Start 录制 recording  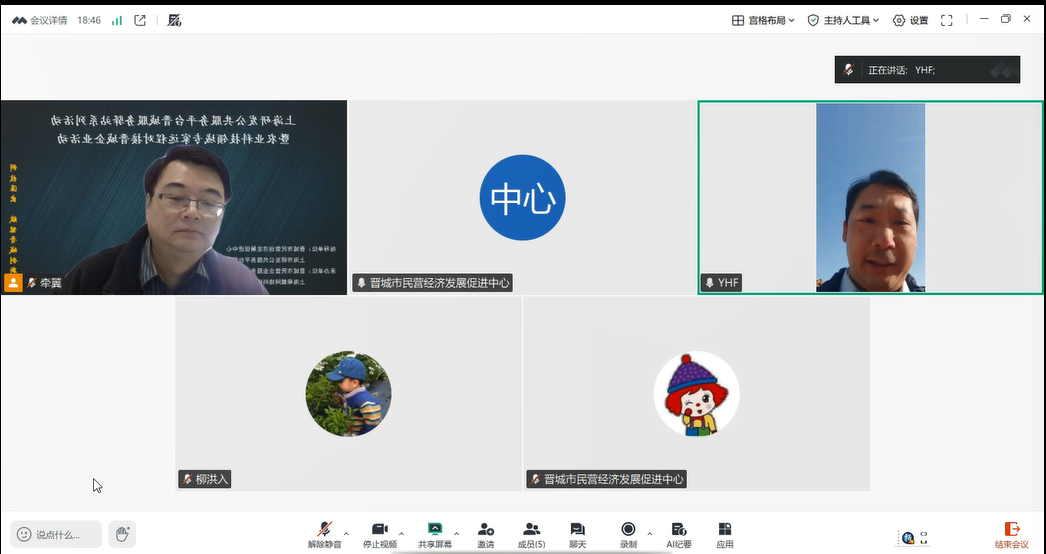[x=628, y=535]
